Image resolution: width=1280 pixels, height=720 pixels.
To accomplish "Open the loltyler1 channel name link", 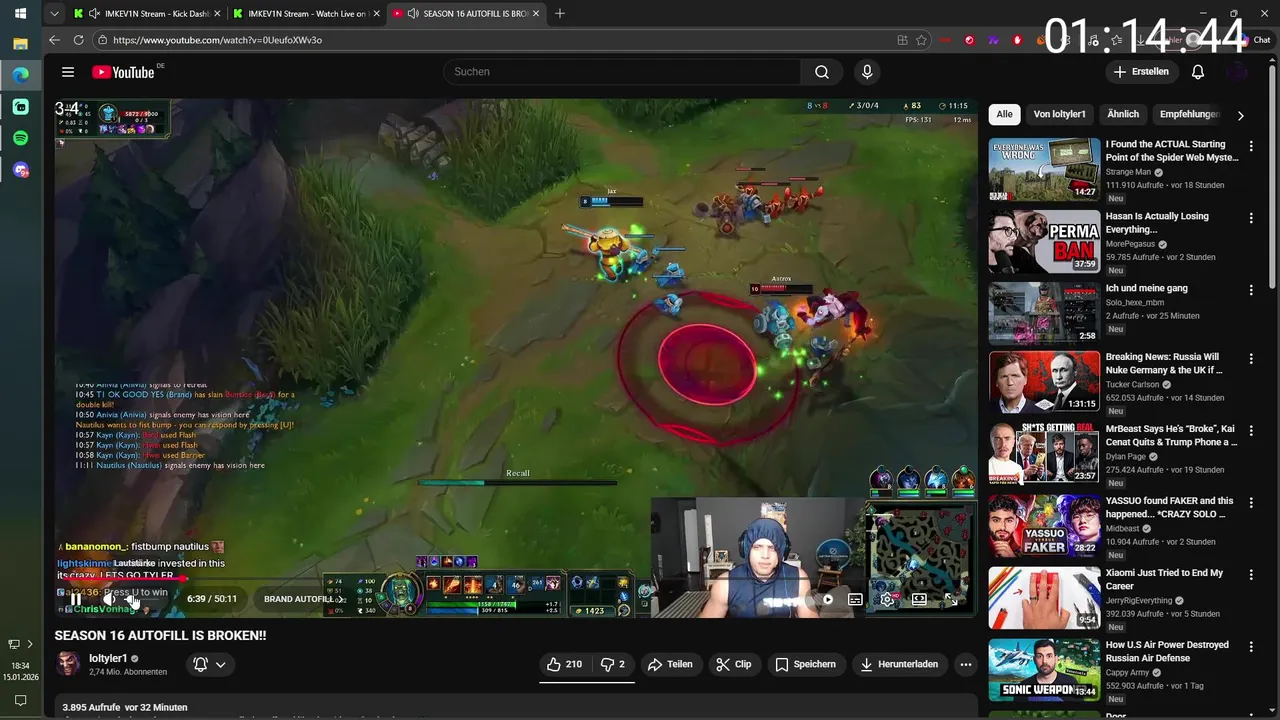I will click(108, 658).
